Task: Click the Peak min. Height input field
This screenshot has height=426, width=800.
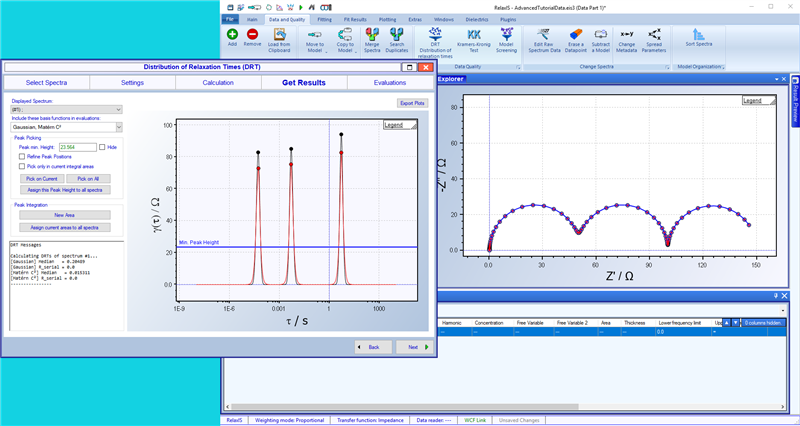Action: [78, 147]
